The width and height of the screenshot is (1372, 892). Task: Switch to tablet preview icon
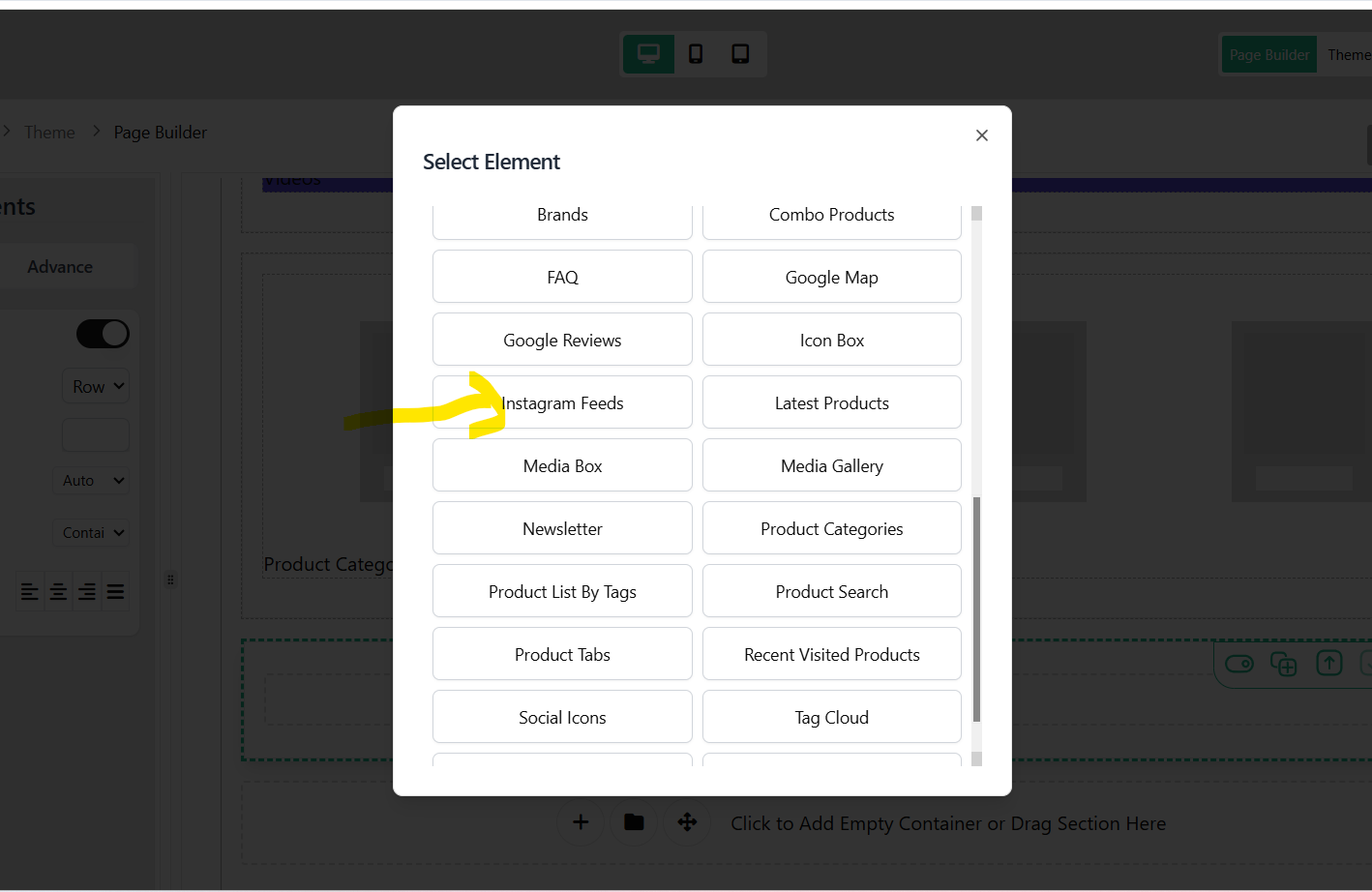coord(740,54)
